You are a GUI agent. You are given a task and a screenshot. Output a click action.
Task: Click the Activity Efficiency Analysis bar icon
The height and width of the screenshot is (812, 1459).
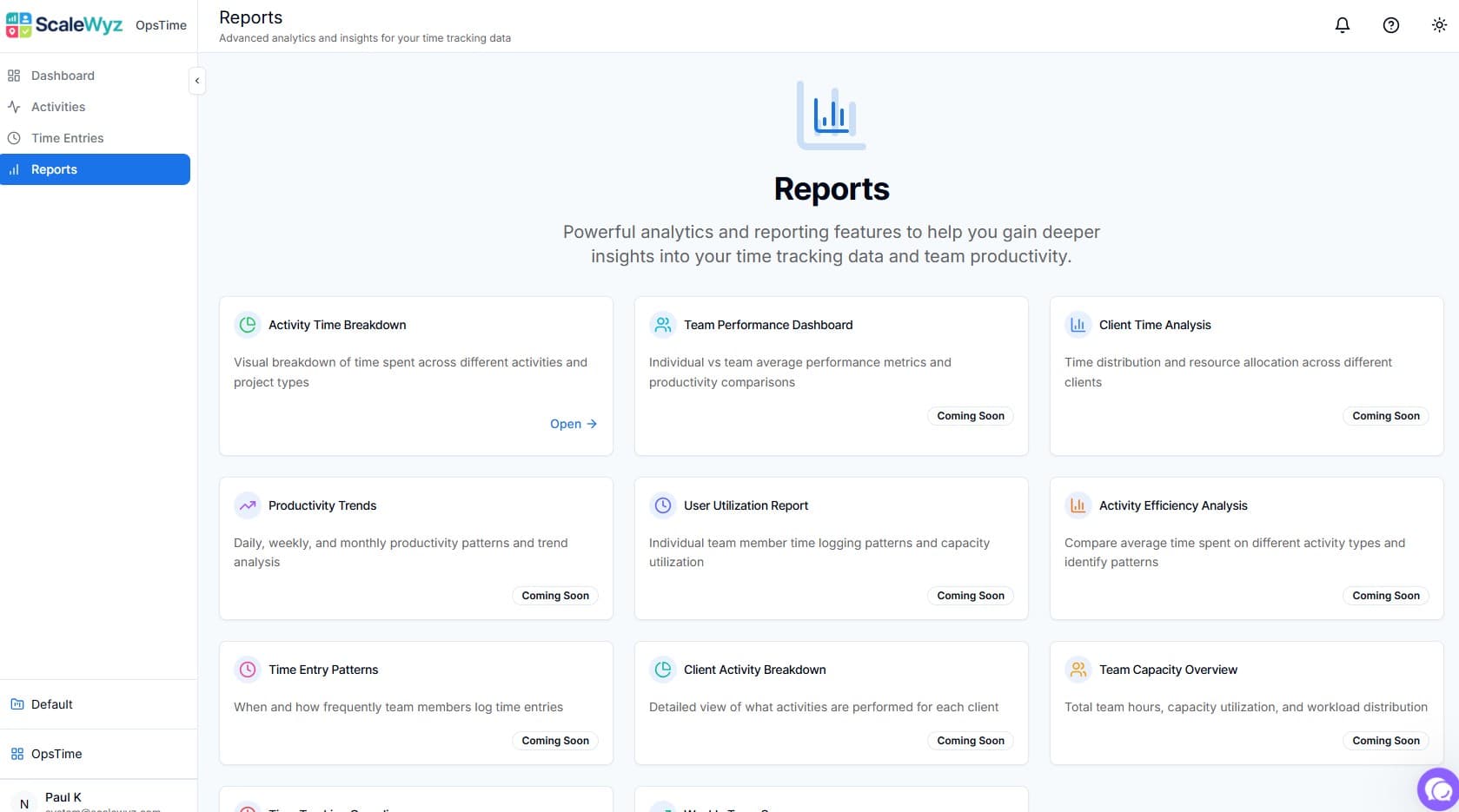point(1078,505)
